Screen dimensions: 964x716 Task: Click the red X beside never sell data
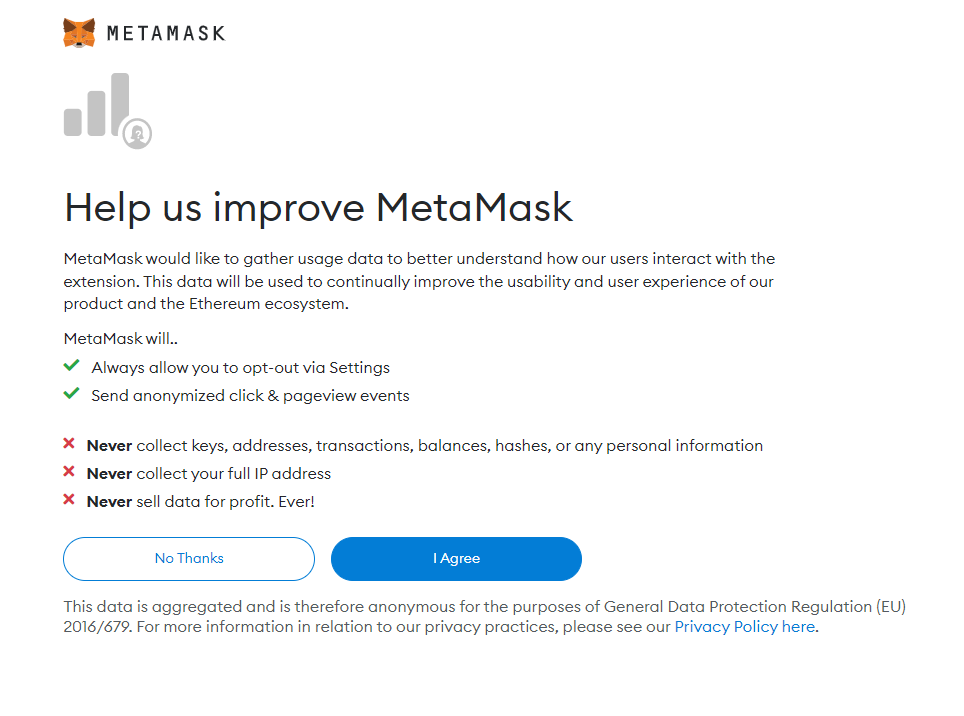click(69, 499)
